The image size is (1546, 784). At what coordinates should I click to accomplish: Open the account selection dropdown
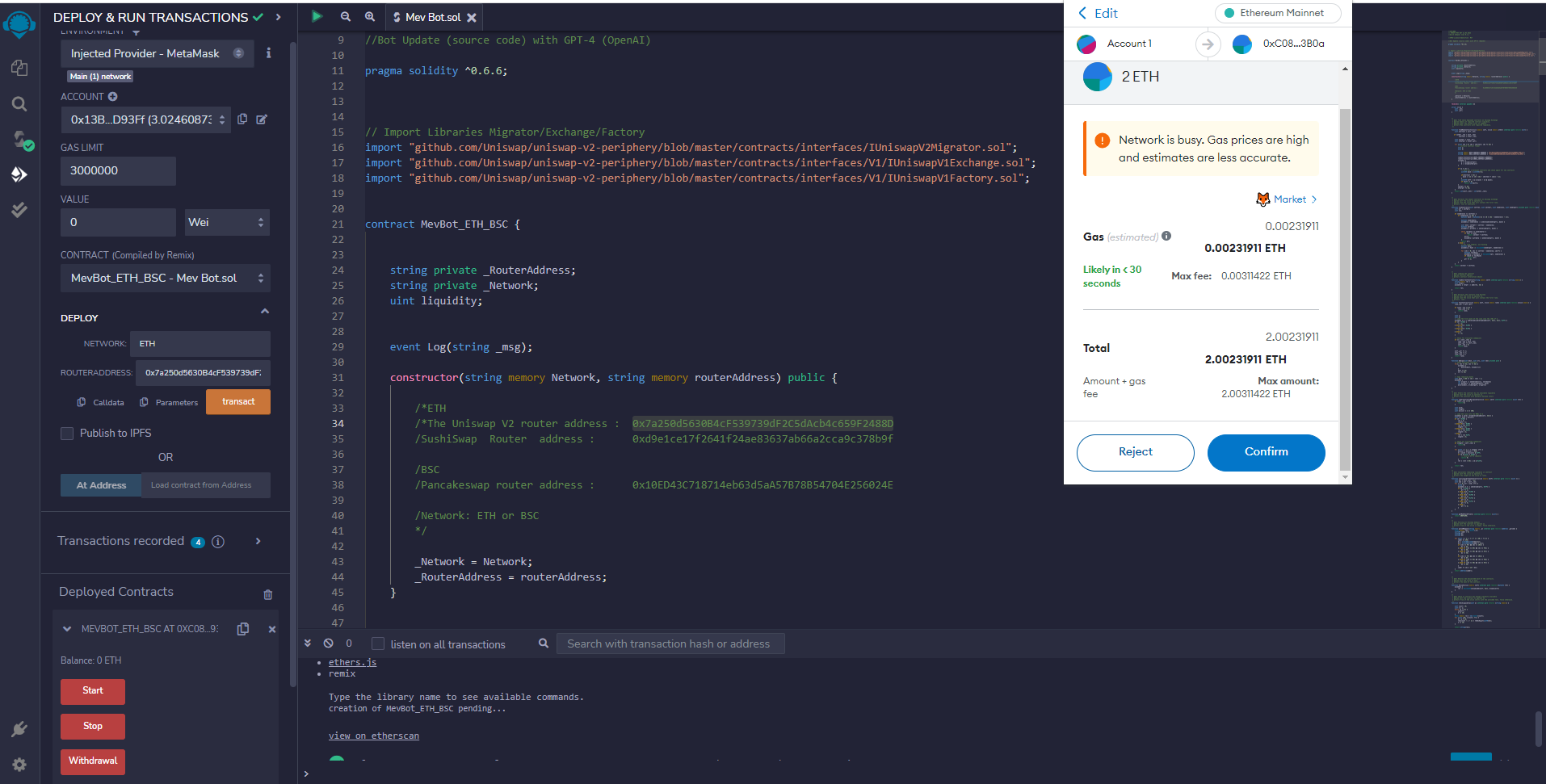[145, 119]
